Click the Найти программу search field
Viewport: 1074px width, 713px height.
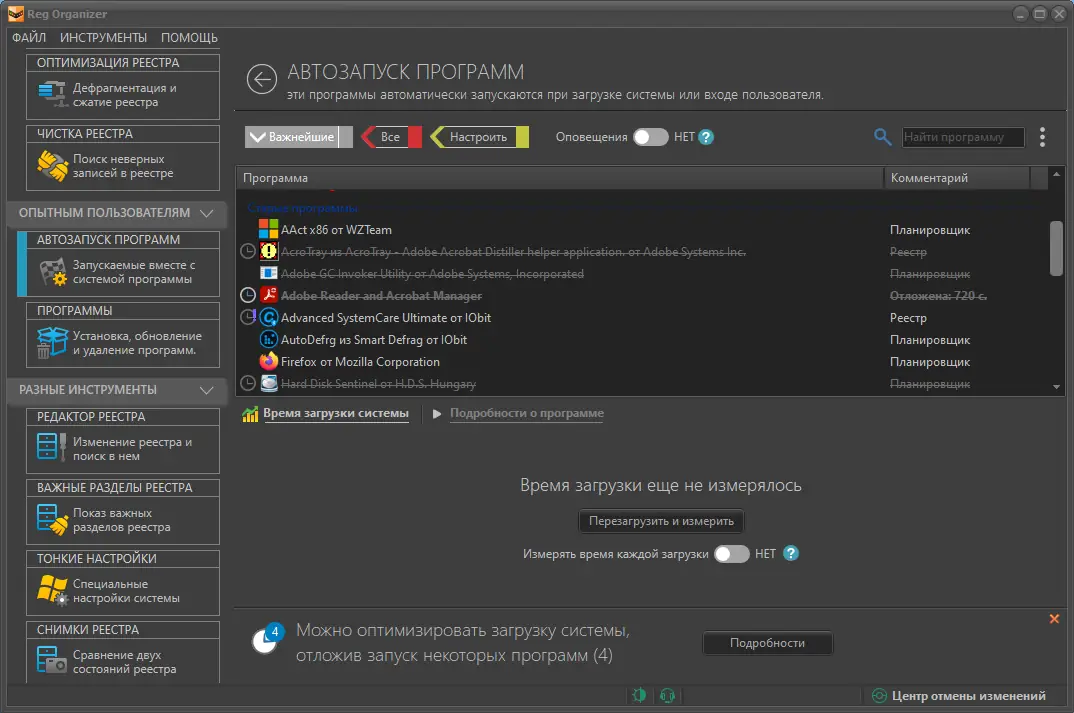[963, 137]
